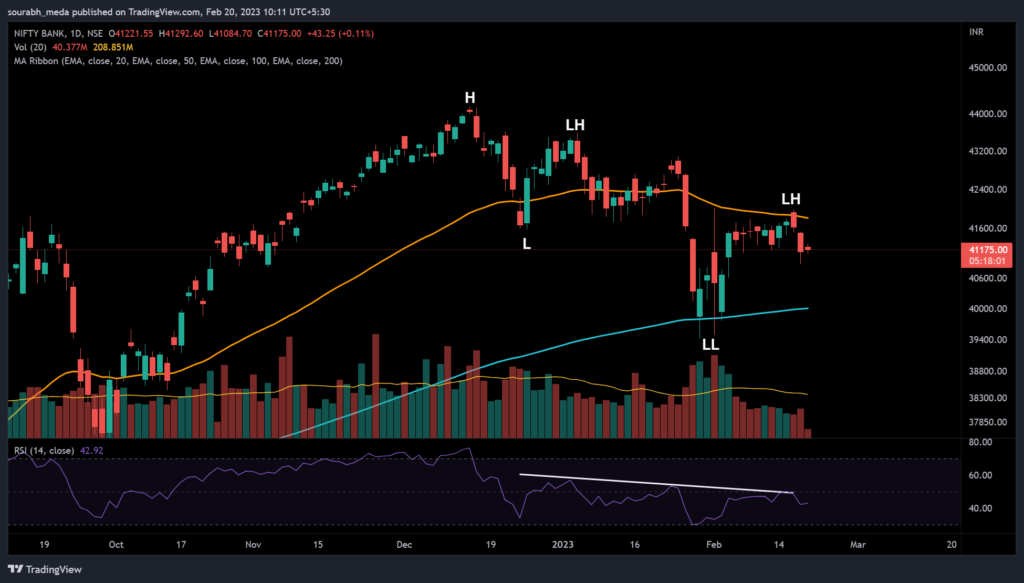
Task: Click the 45000.00 price axis label
Action: [988, 68]
